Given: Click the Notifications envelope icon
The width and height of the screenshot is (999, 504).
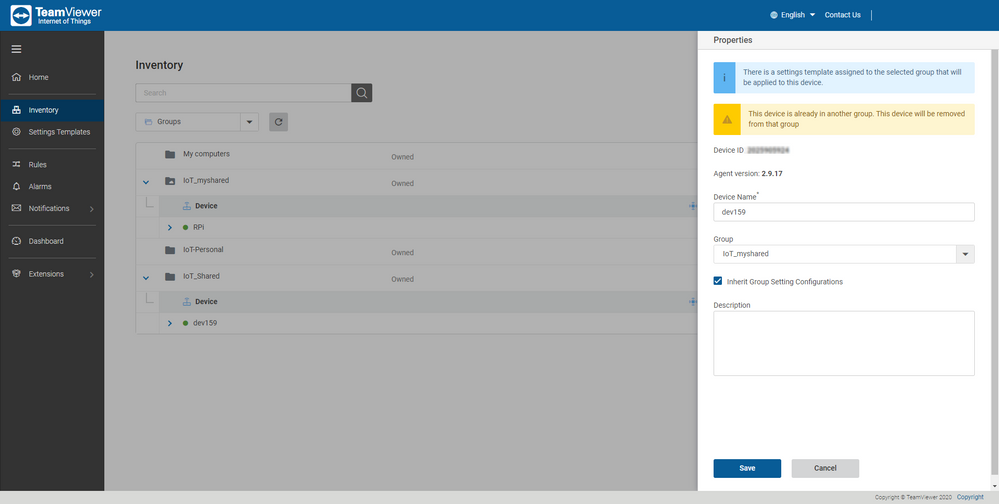Looking at the screenshot, I should (17, 208).
